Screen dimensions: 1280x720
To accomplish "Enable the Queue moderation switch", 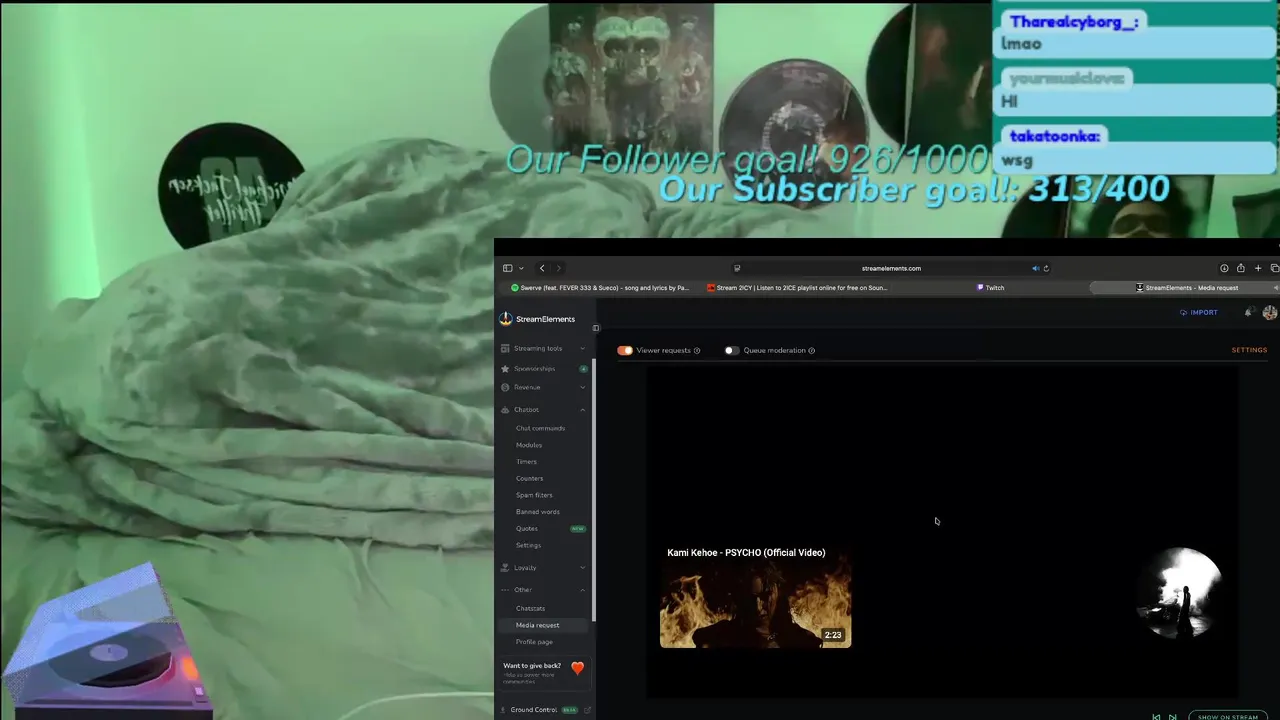I will tap(731, 351).
